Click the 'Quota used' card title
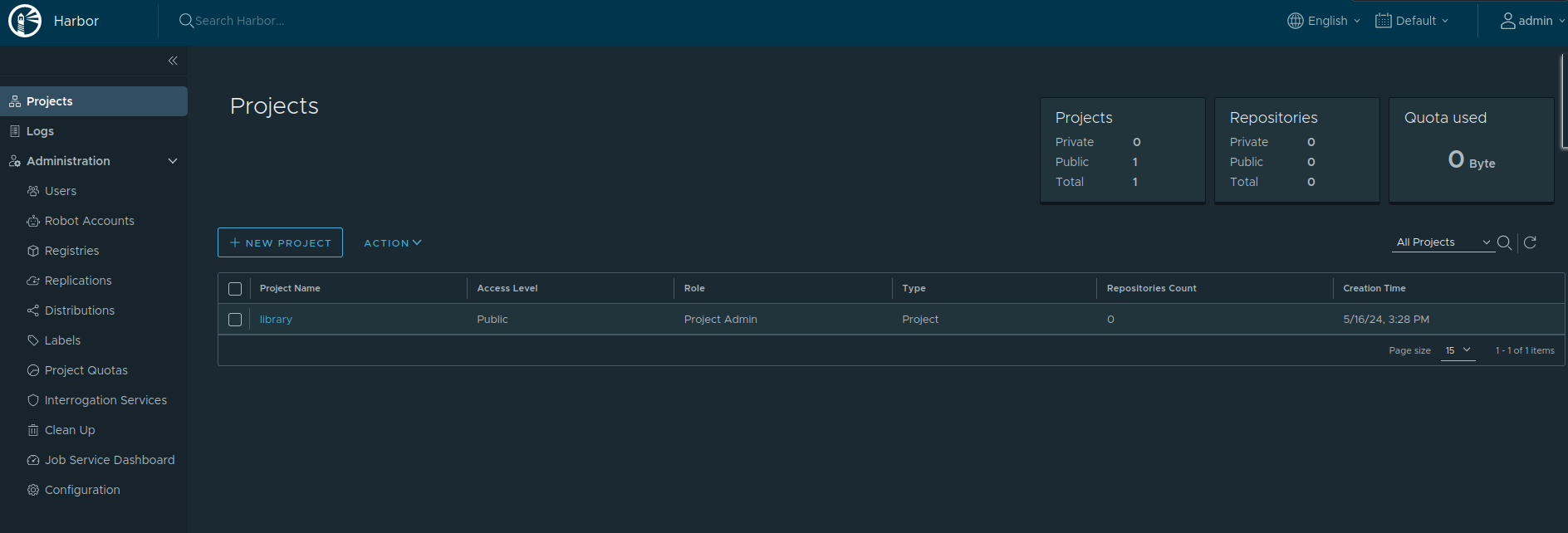 [x=1445, y=118]
